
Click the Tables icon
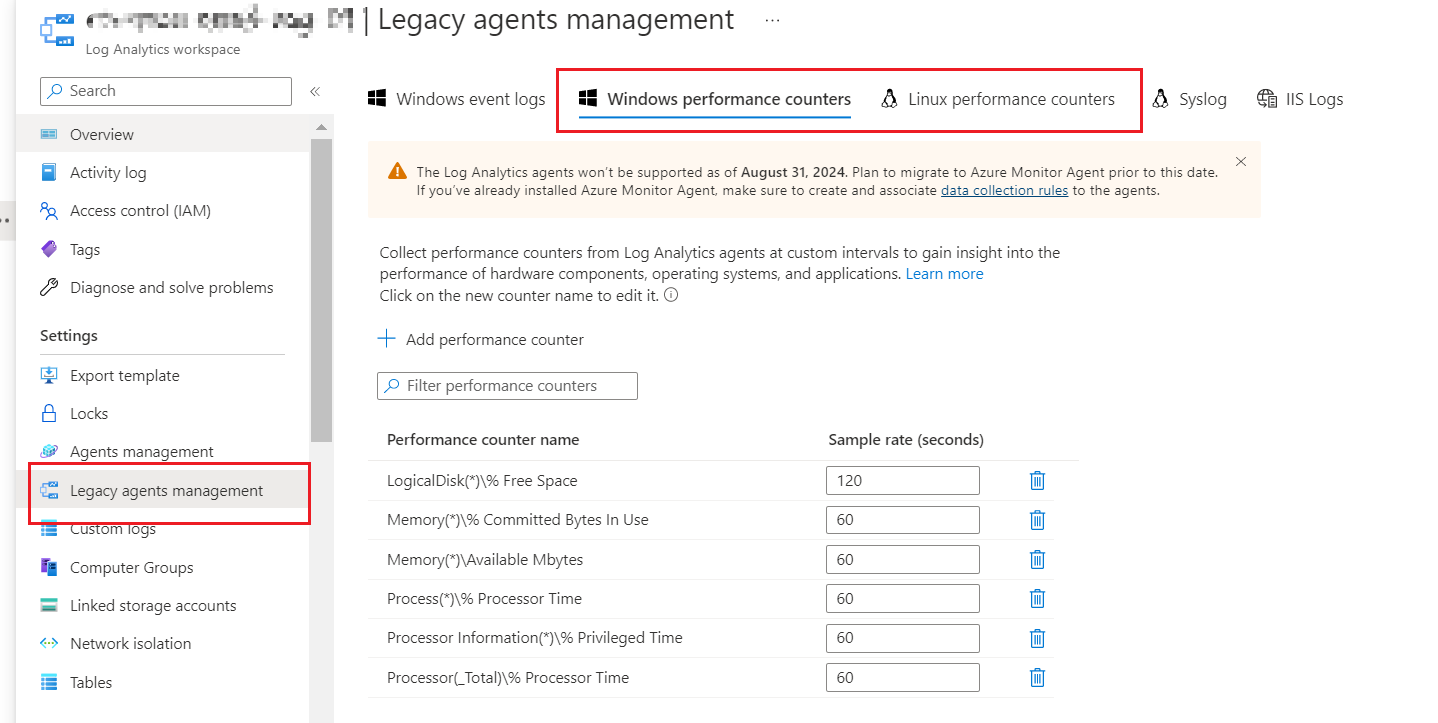(49, 682)
